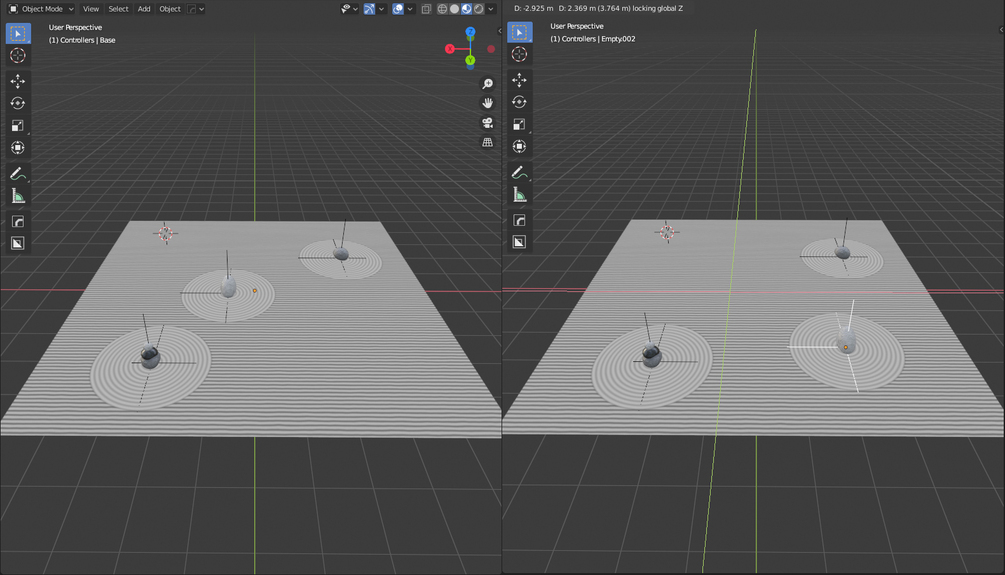This screenshot has height=575, width=1005.
Task: Click the Pan view hand button
Action: [x=488, y=103]
